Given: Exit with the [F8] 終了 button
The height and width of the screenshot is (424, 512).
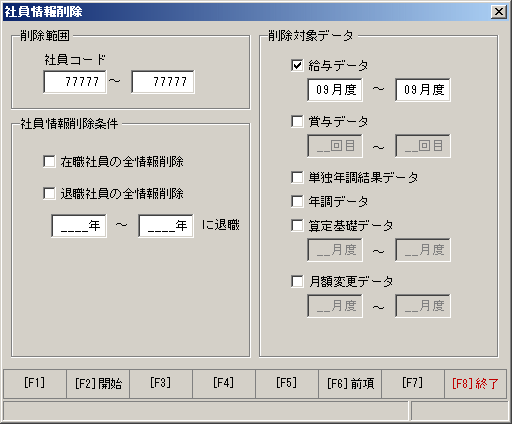Looking at the screenshot, I should pyautogui.click(x=476, y=384).
